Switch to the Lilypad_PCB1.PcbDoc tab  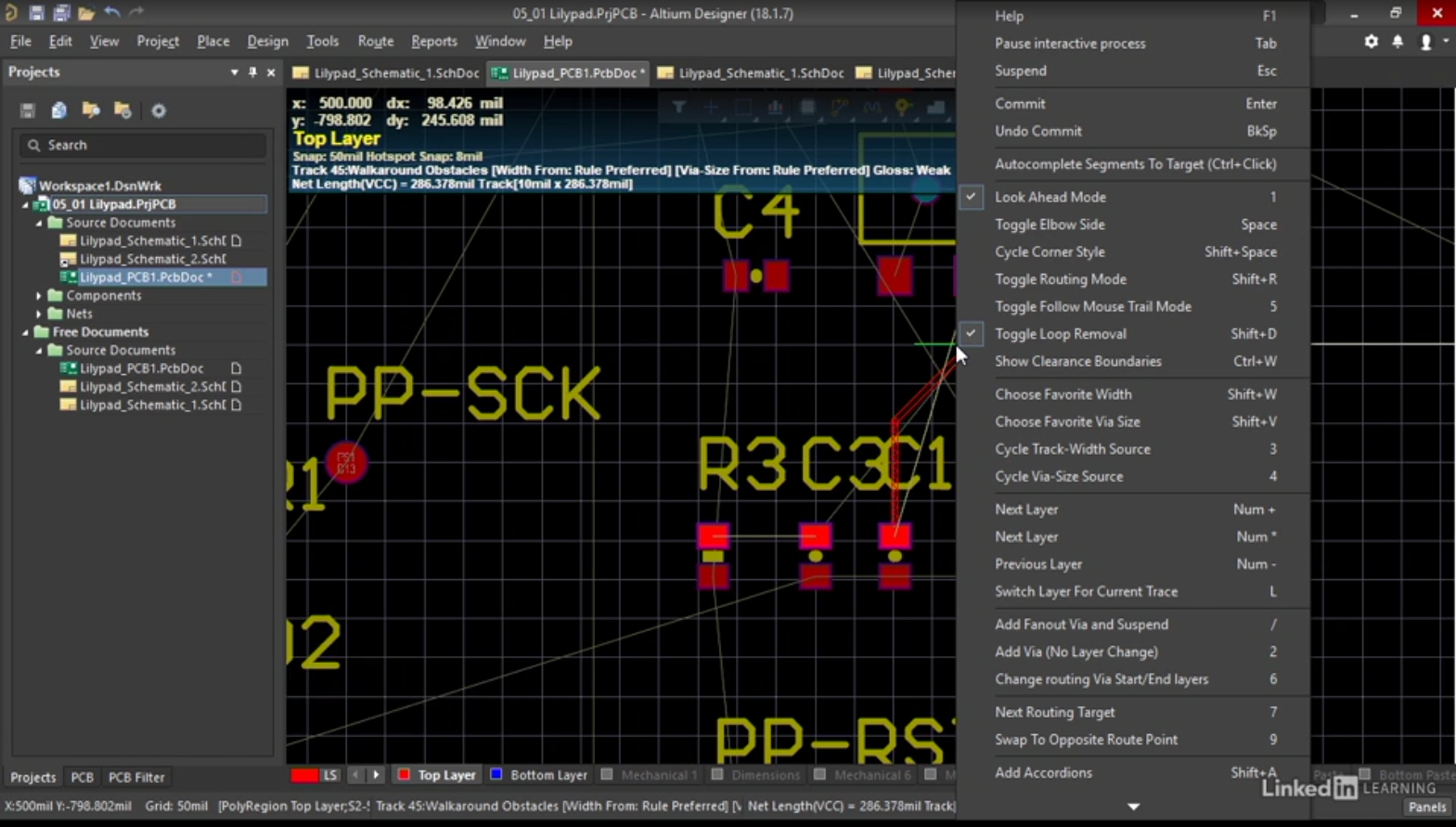[x=568, y=72]
